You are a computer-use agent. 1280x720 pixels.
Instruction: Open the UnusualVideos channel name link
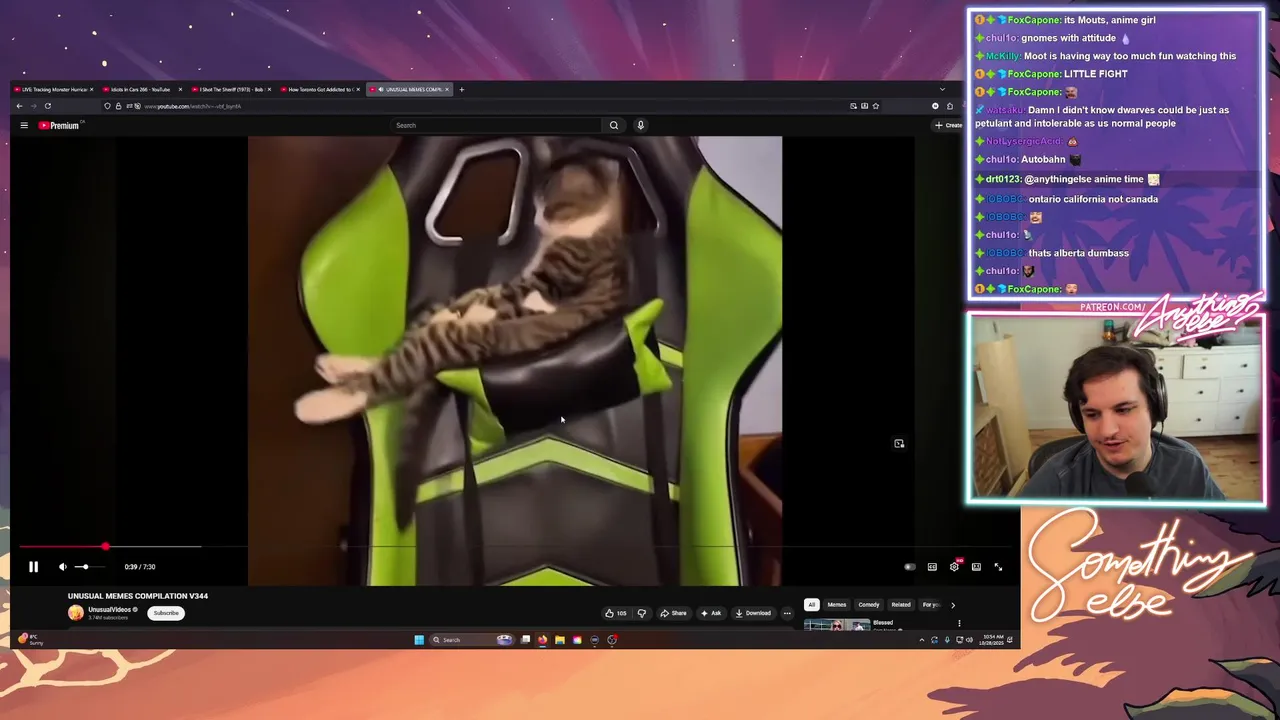coord(109,610)
